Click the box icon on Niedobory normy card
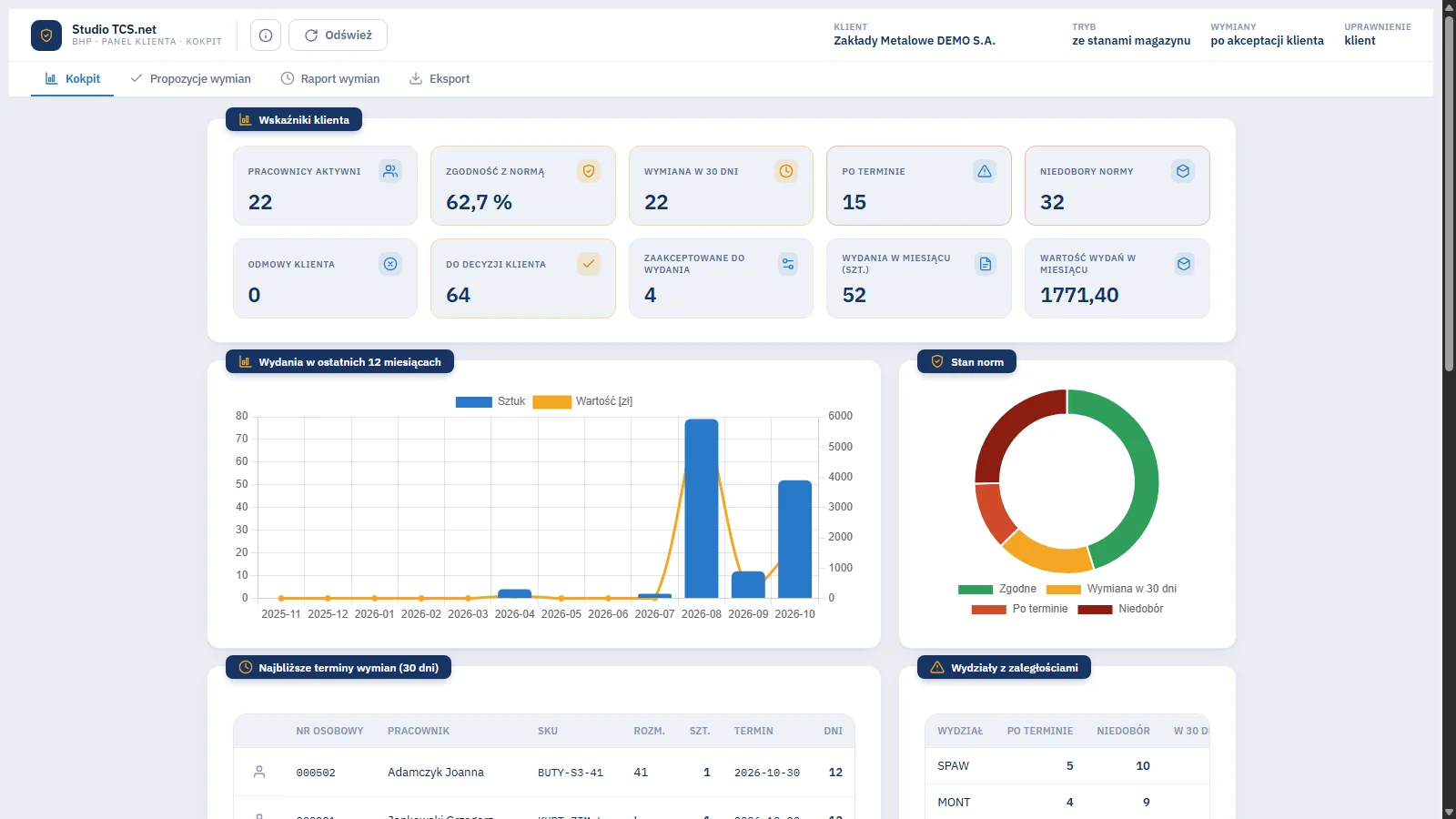This screenshot has width=1456, height=819. 1183,171
